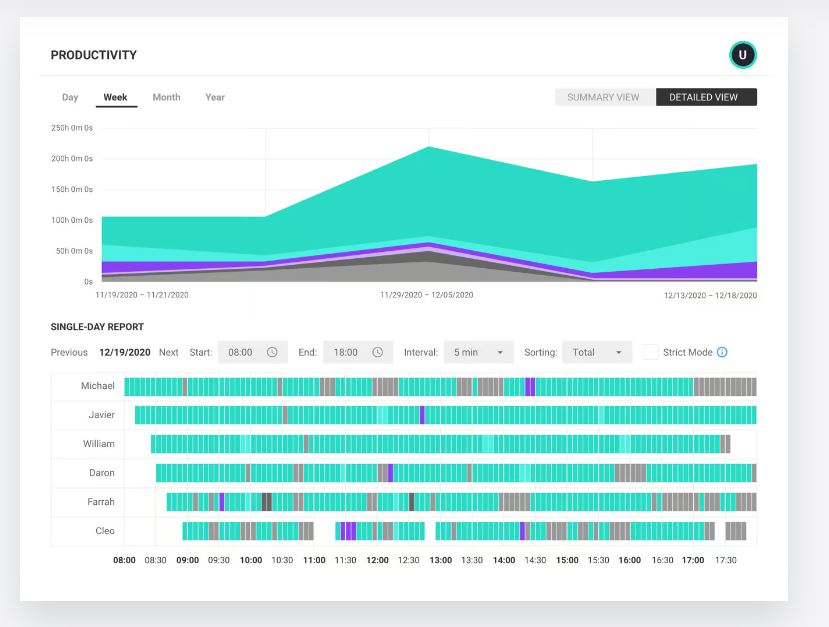Click the 11/29/2020 – 12/05/2020 axis label

click(x=427, y=295)
